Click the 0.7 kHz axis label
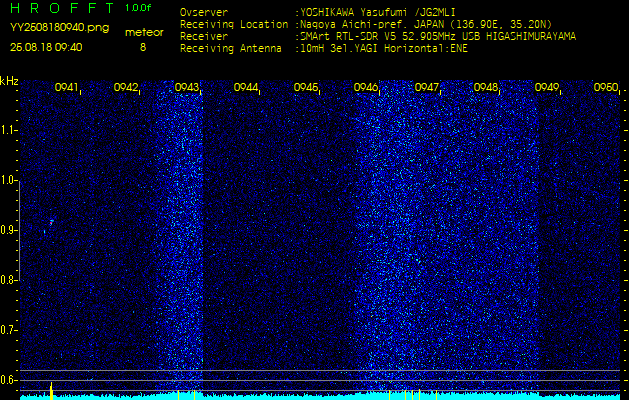Image resolution: width=629 pixels, height=400 pixels. tap(8, 330)
